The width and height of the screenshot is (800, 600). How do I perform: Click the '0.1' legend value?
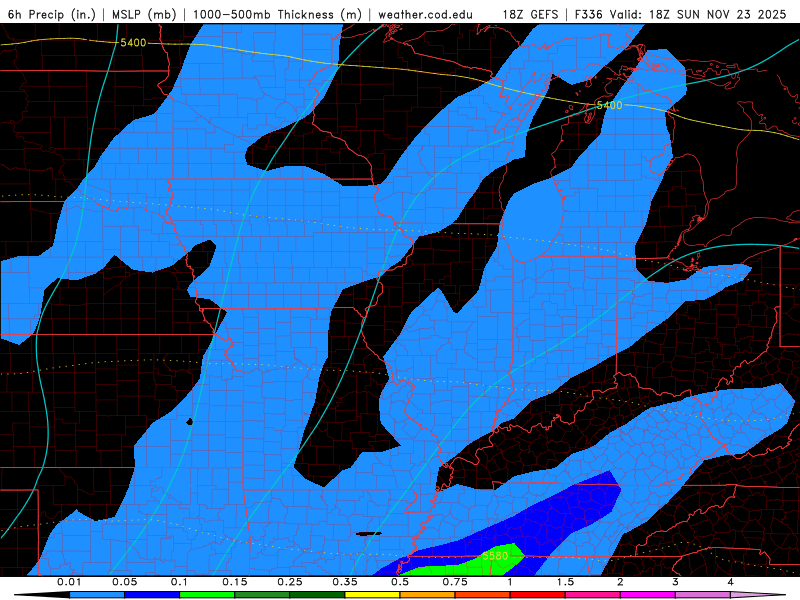(180, 582)
